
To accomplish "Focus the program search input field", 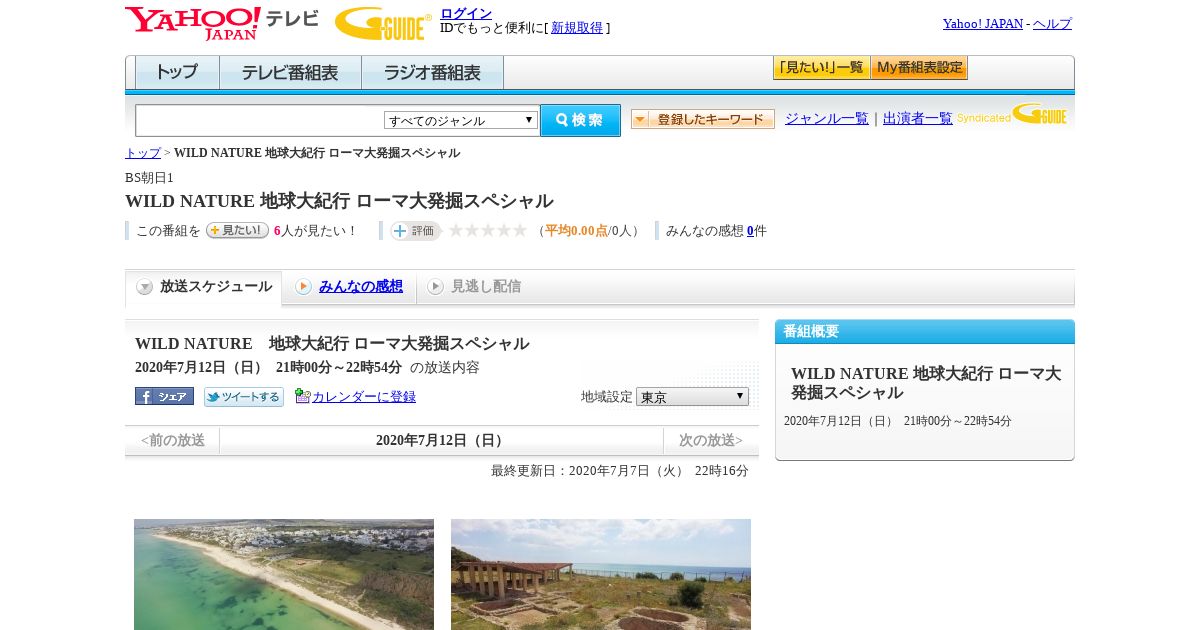I will 260,120.
